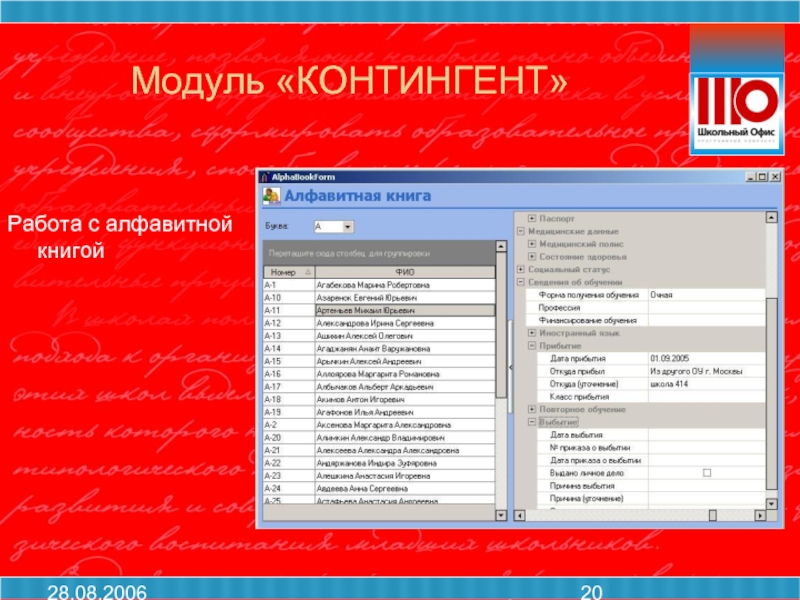Viewport: 800px width, 600px height.
Task: Close the AlphaBookForm window
Action: [x=776, y=177]
